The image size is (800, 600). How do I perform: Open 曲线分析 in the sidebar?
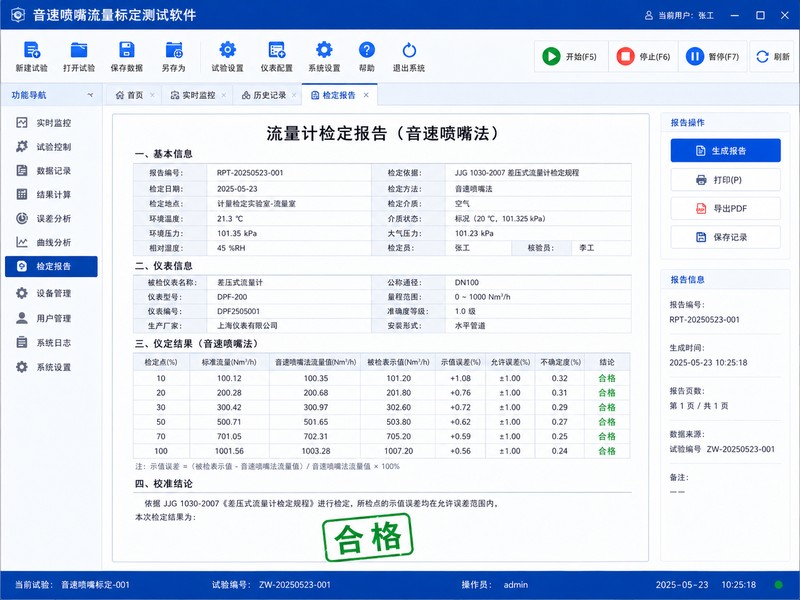click(51, 242)
